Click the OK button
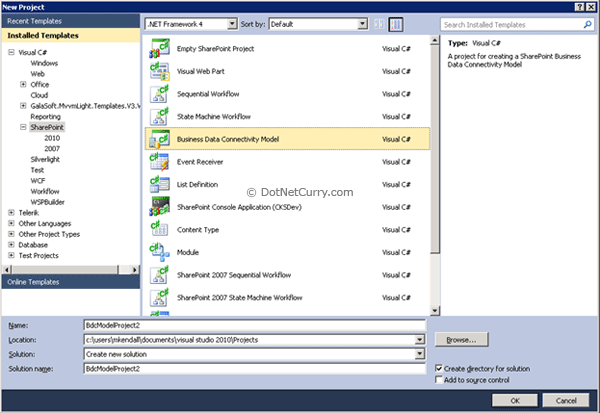 pos(515,400)
